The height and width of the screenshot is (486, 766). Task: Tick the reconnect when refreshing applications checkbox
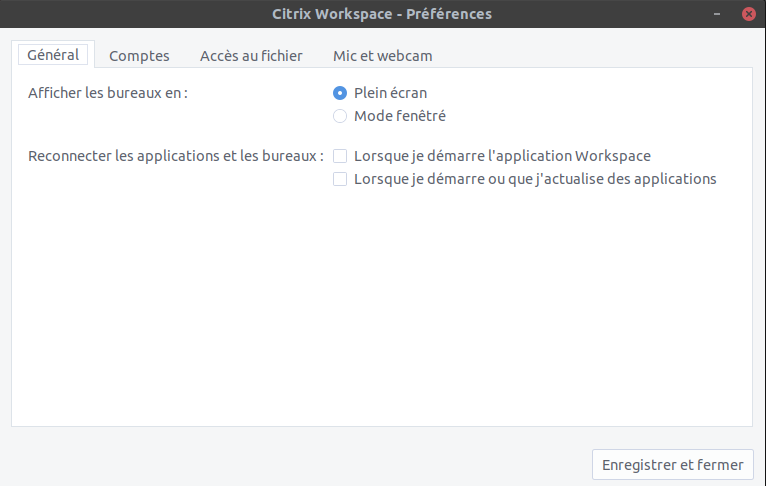340,180
